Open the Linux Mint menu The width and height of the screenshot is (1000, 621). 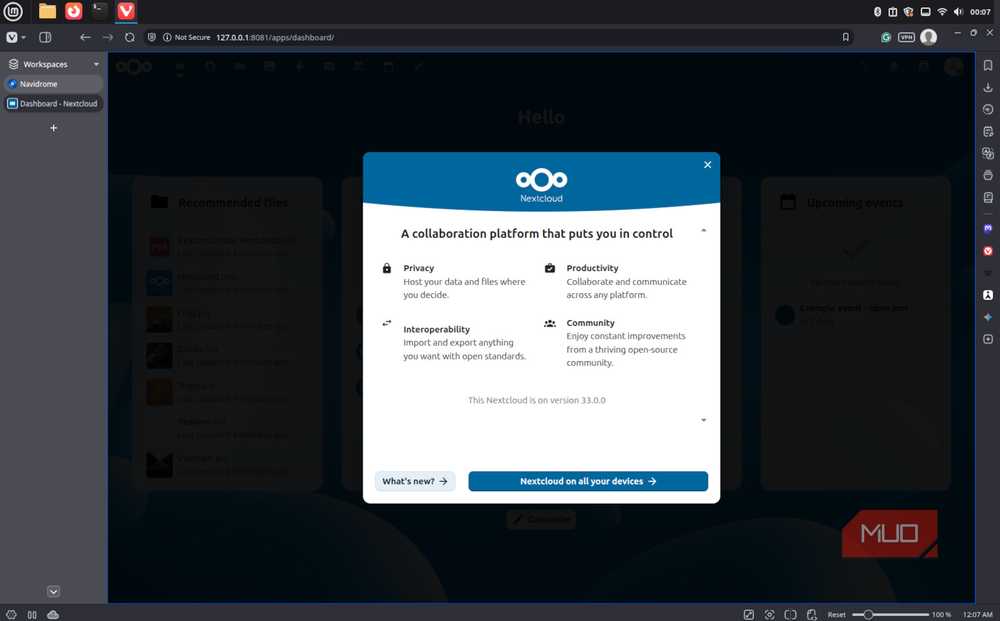pos(13,11)
